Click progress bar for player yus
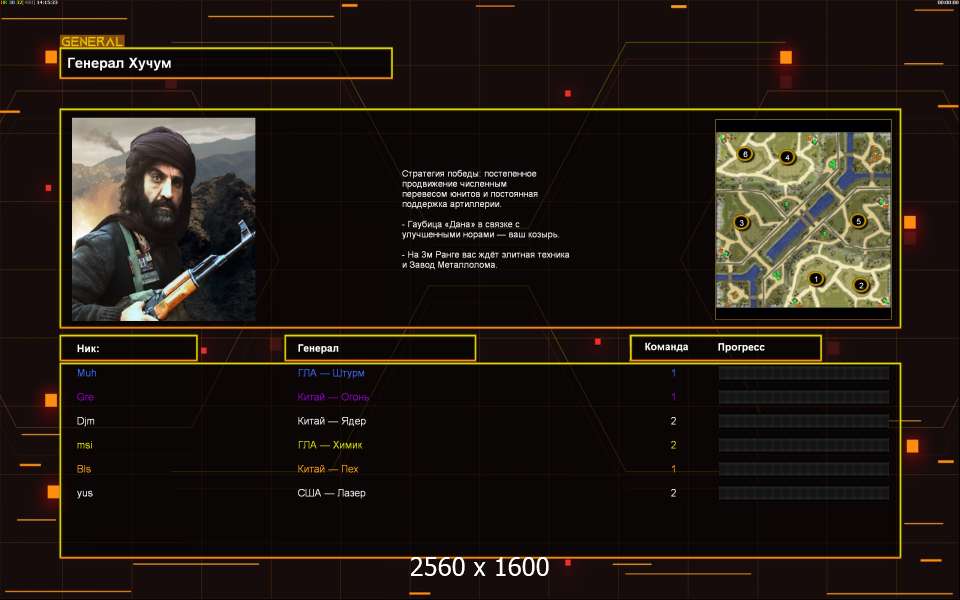The image size is (960, 600). [x=803, y=493]
